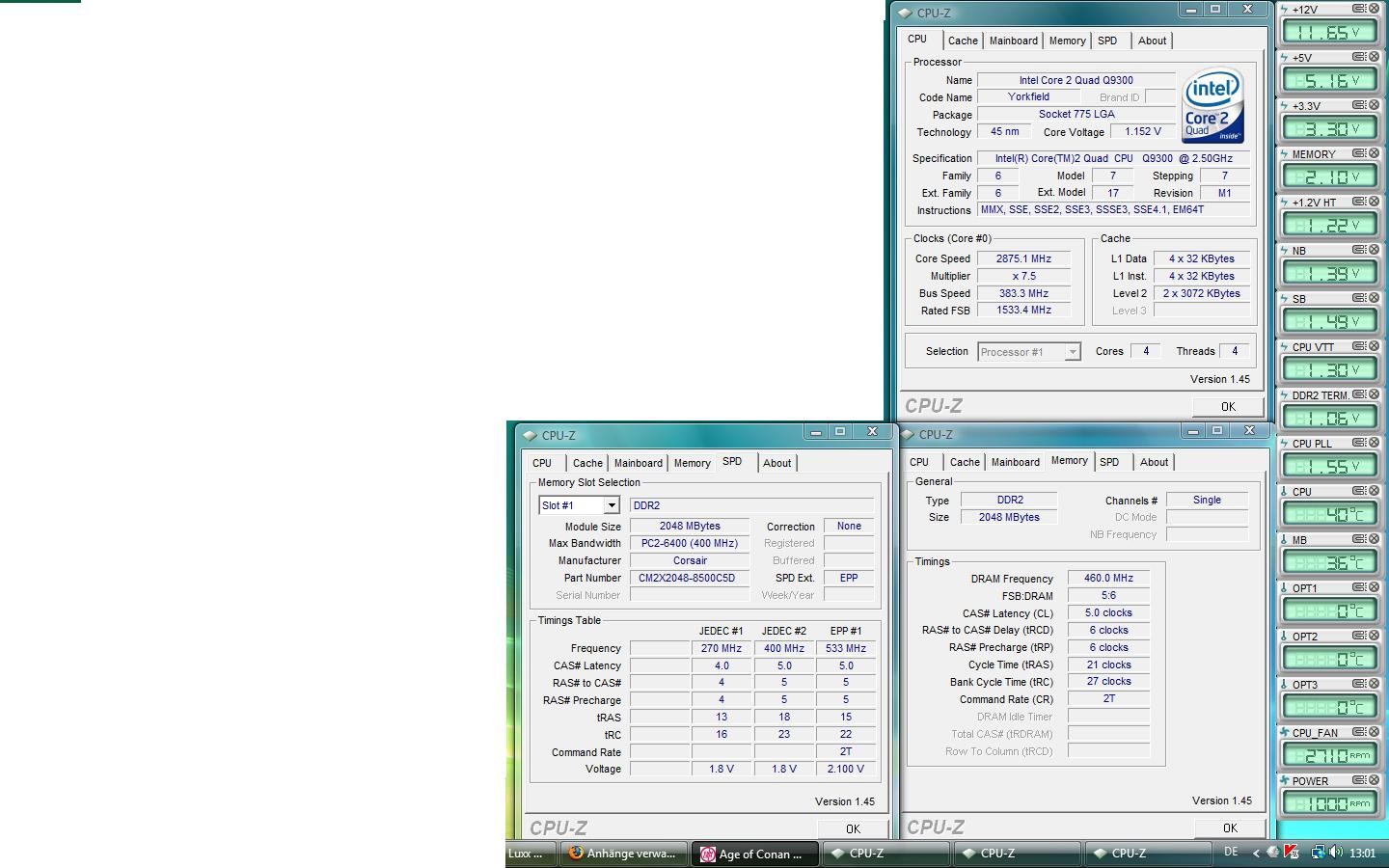1389x868 pixels.
Task: Click the Rated FSB 1533.4 MHz value
Action: (x=1023, y=310)
